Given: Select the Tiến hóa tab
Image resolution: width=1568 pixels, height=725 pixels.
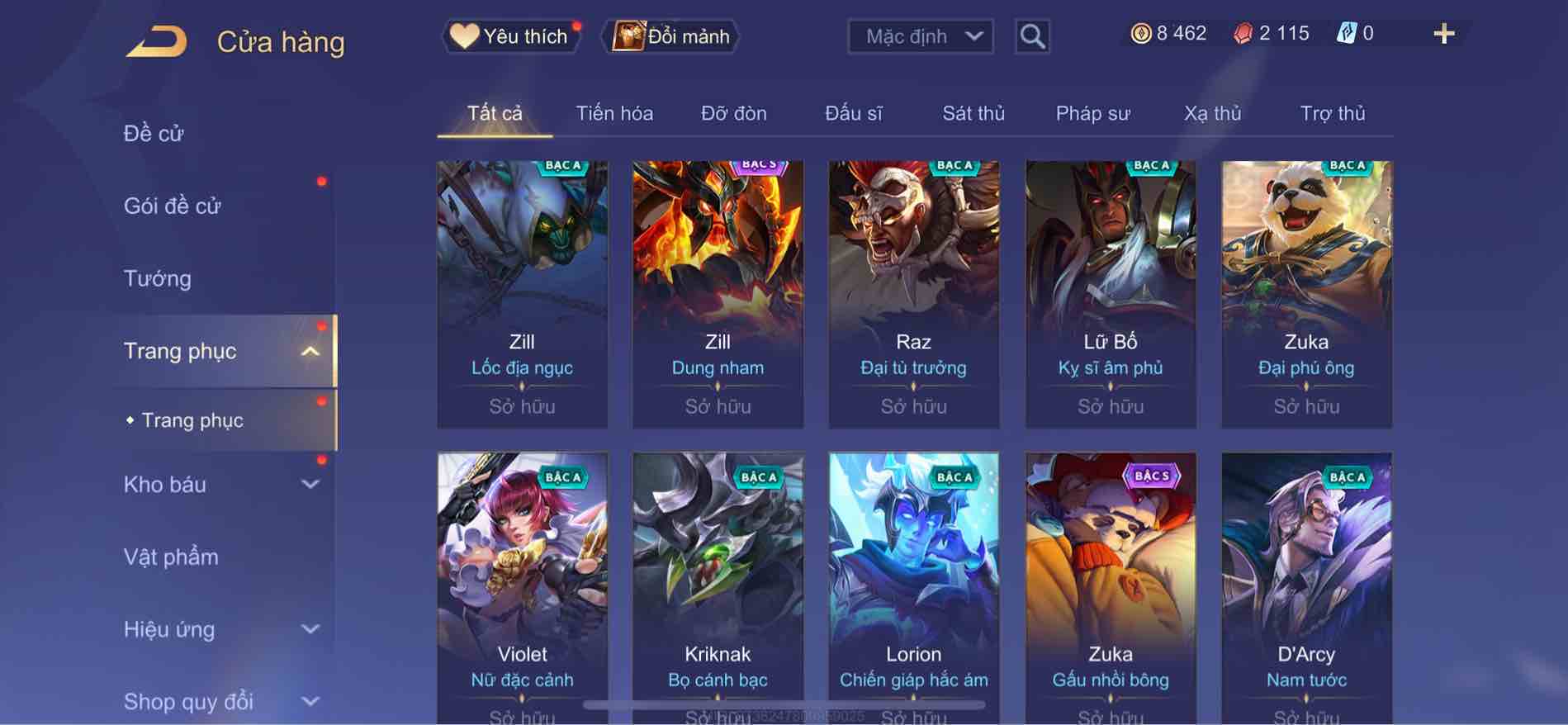Looking at the screenshot, I should point(614,113).
